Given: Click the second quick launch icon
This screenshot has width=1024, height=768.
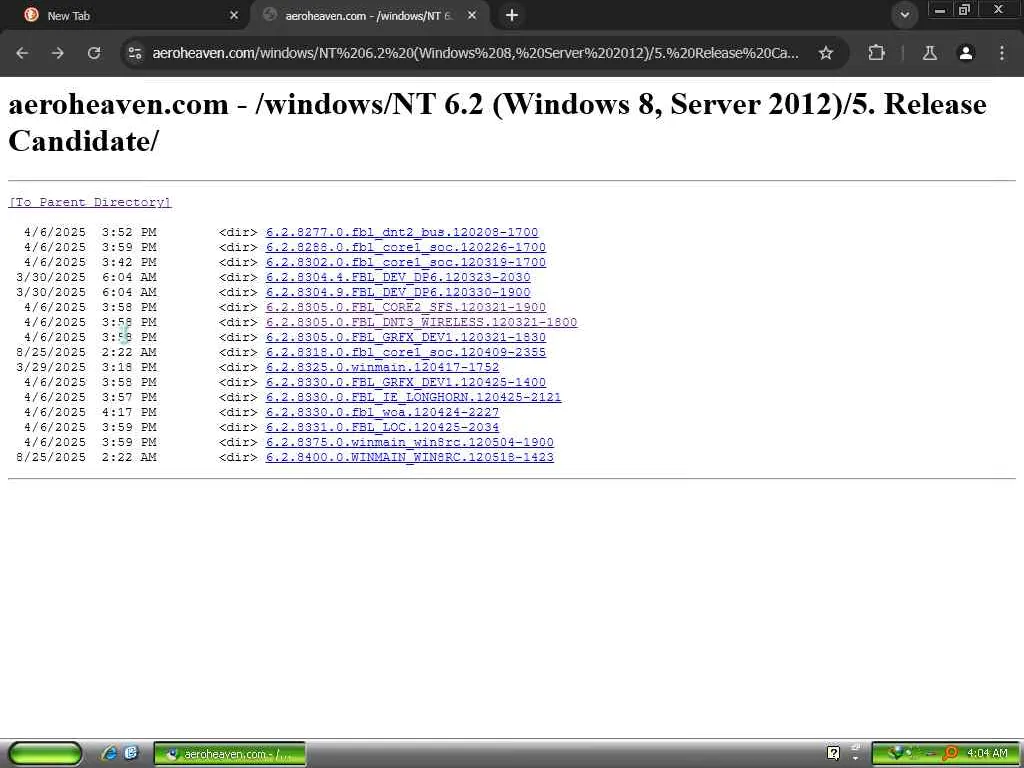Looking at the screenshot, I should (x=131, y=754).
